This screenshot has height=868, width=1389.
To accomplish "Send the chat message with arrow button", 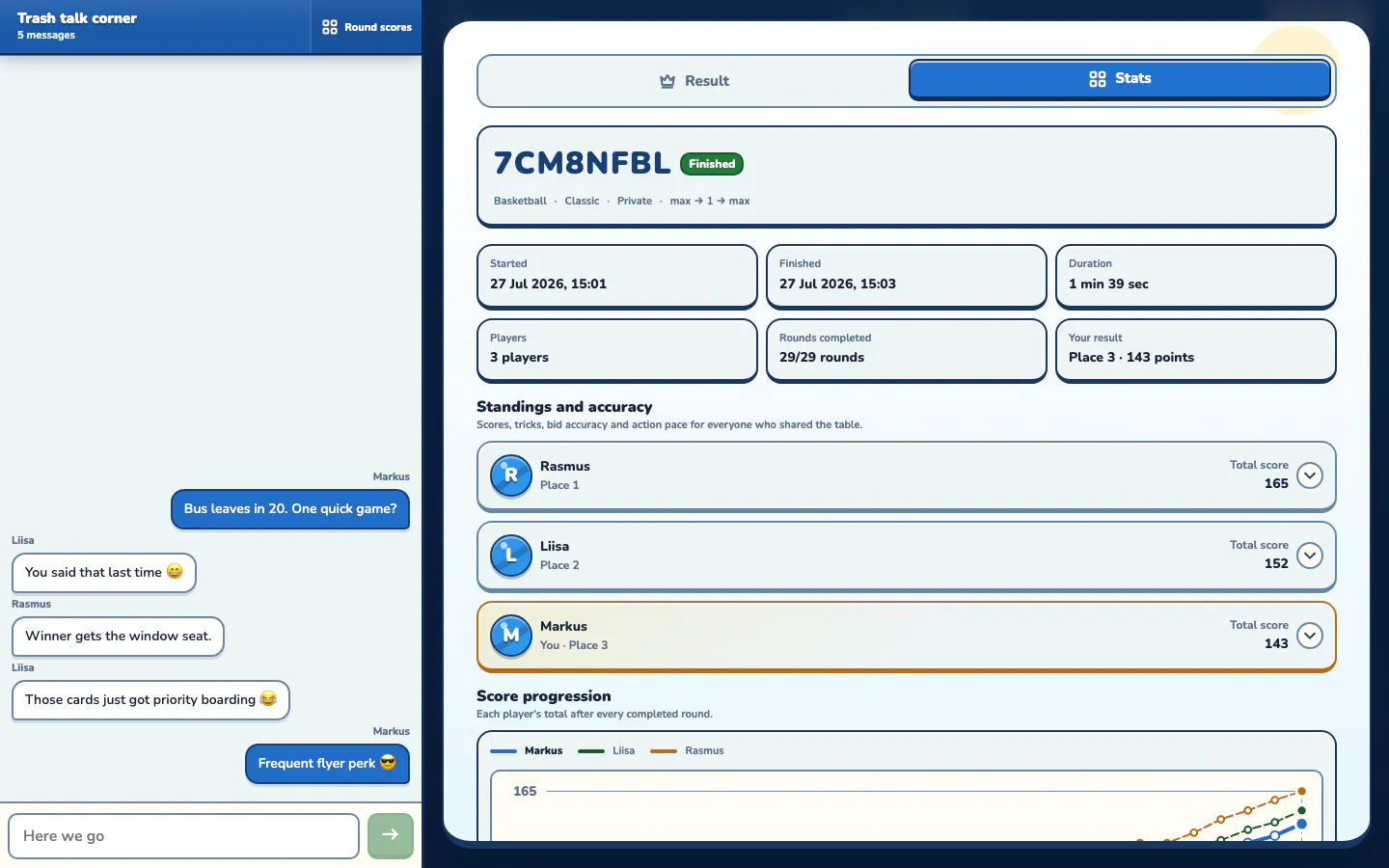I will 391,835.
